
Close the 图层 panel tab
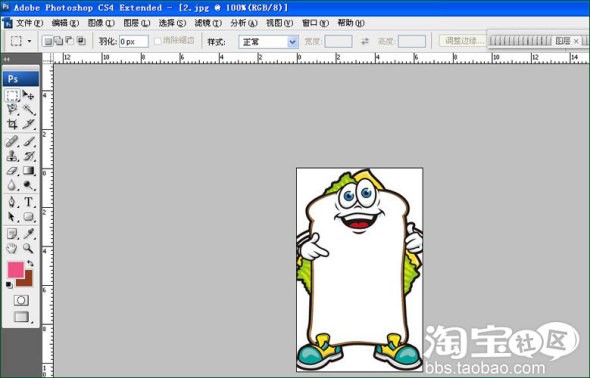pyautogui.click(x=576, y=41)
